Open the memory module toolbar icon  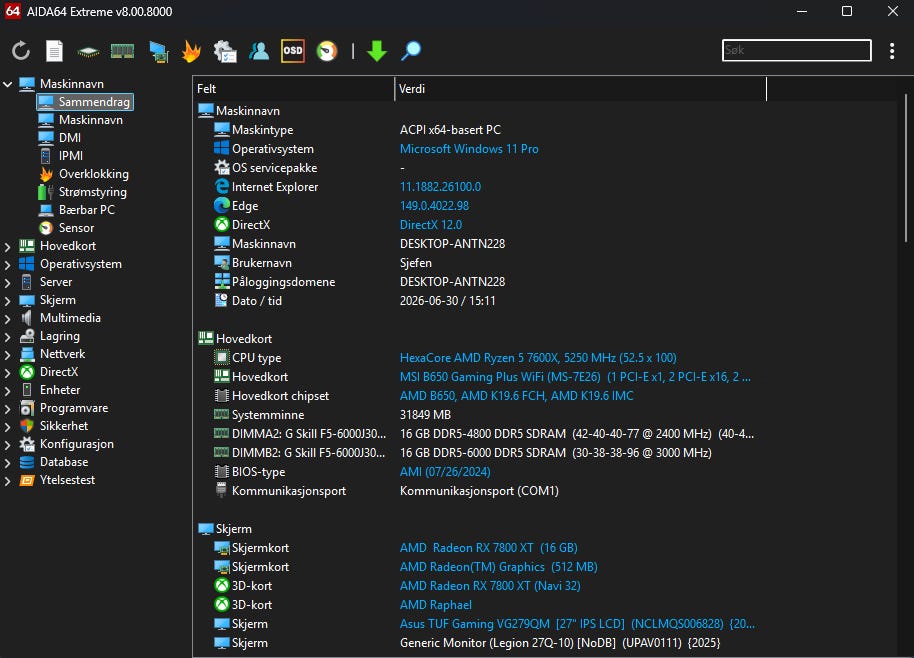[x=122, y=51]
